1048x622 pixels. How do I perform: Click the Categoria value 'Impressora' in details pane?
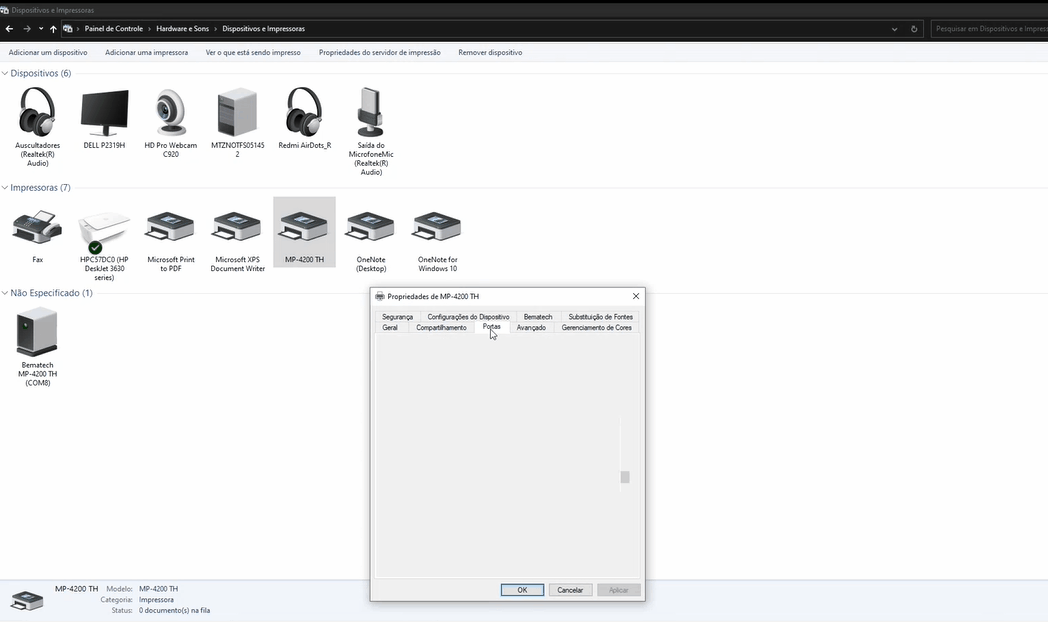point(156,600)
